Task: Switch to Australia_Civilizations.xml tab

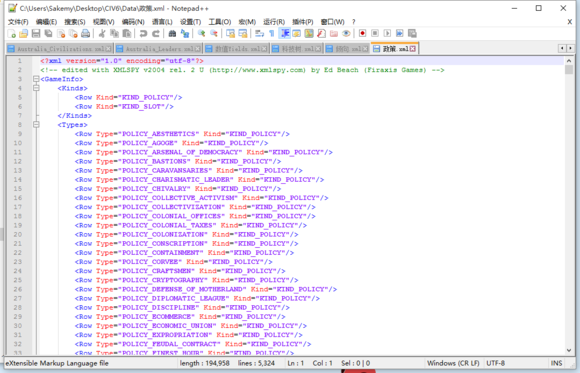Action: point(59,49)
